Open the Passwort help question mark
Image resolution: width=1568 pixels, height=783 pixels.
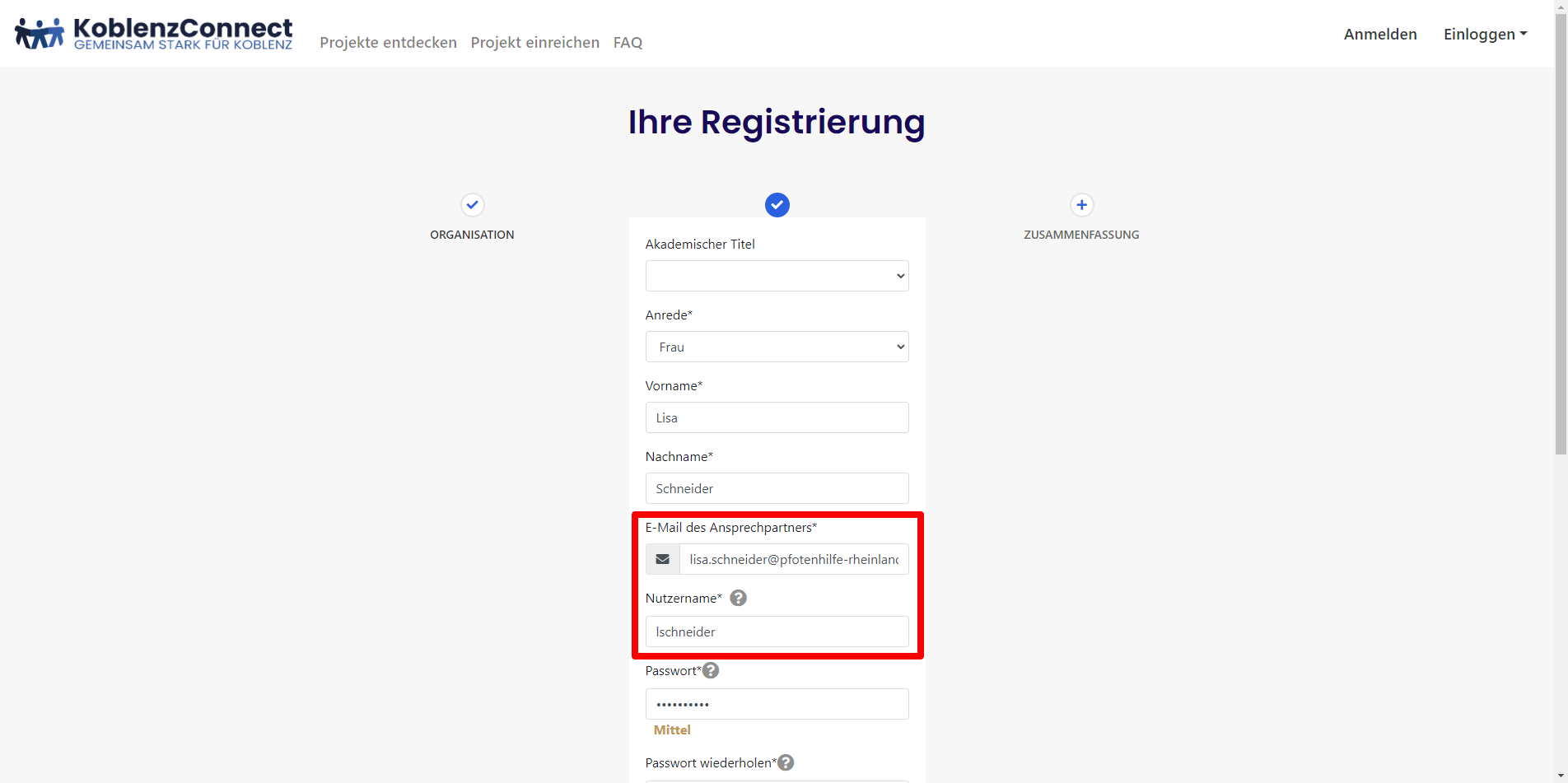[711, 670]
